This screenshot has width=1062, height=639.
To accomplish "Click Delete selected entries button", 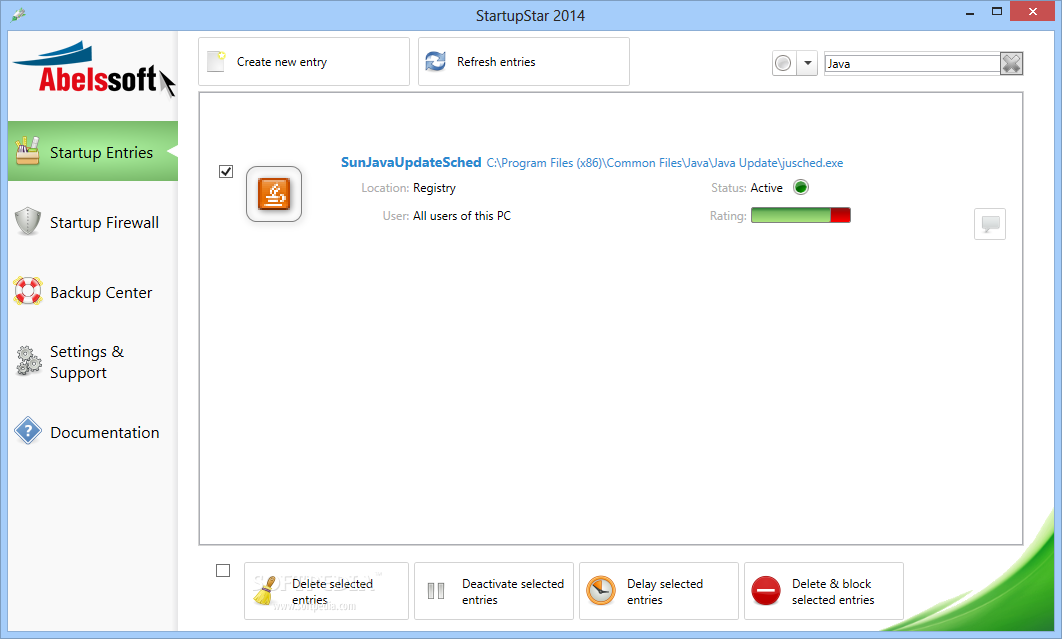I will [326, 591].
